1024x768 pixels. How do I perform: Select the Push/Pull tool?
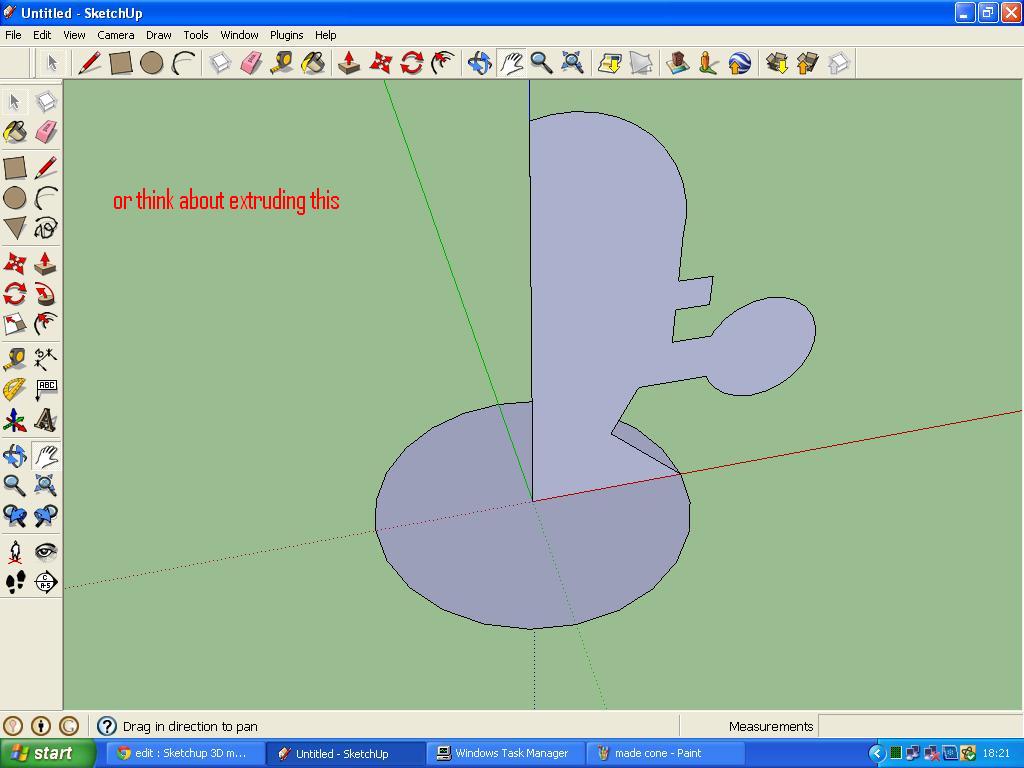pyautogui.click(x=45, y=262)
